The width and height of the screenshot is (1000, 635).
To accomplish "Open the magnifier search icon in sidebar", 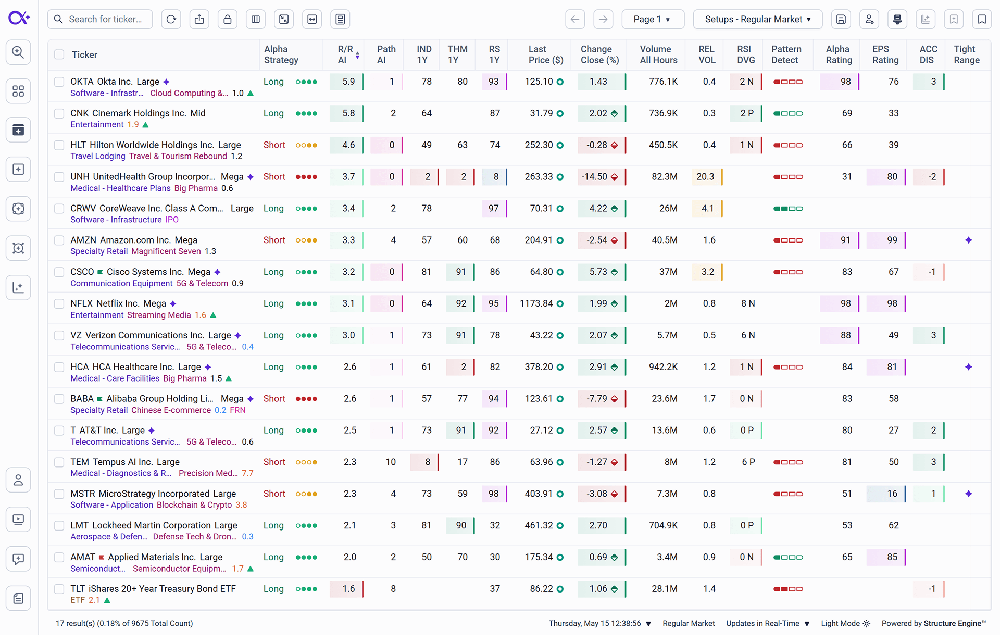I will pos(18,52).
